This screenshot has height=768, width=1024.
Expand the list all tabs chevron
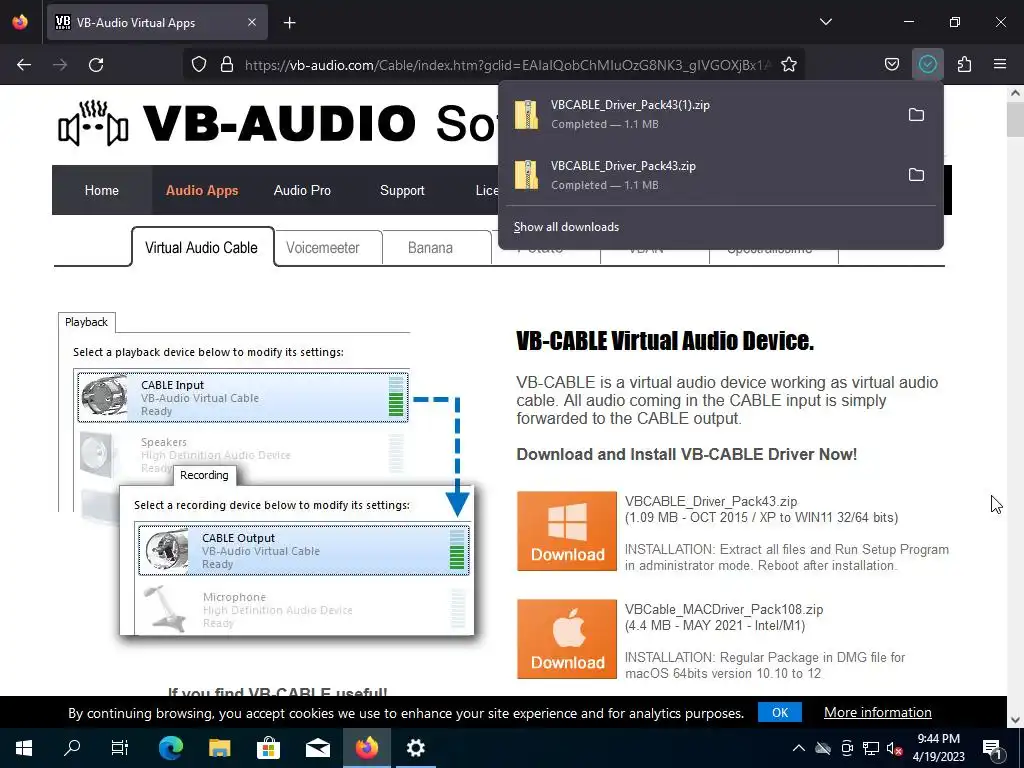click(x=825, y=22)
